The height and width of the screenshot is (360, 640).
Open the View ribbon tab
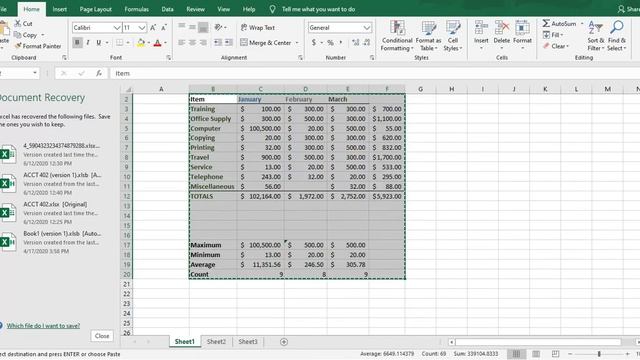tap(223, 9)
